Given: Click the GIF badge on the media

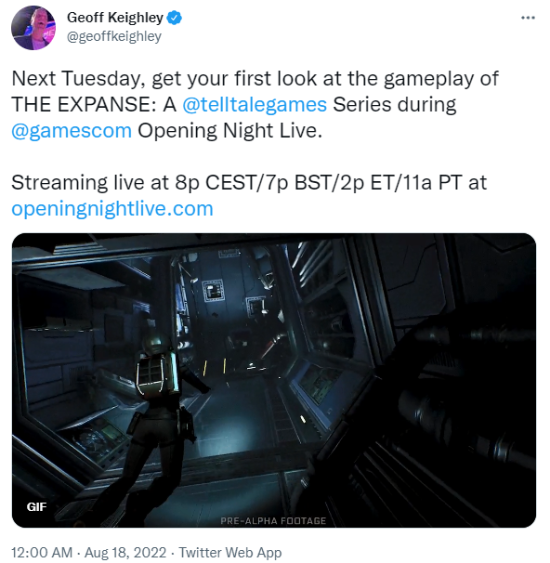Looking at the screenshot, I should pos(36,507).
